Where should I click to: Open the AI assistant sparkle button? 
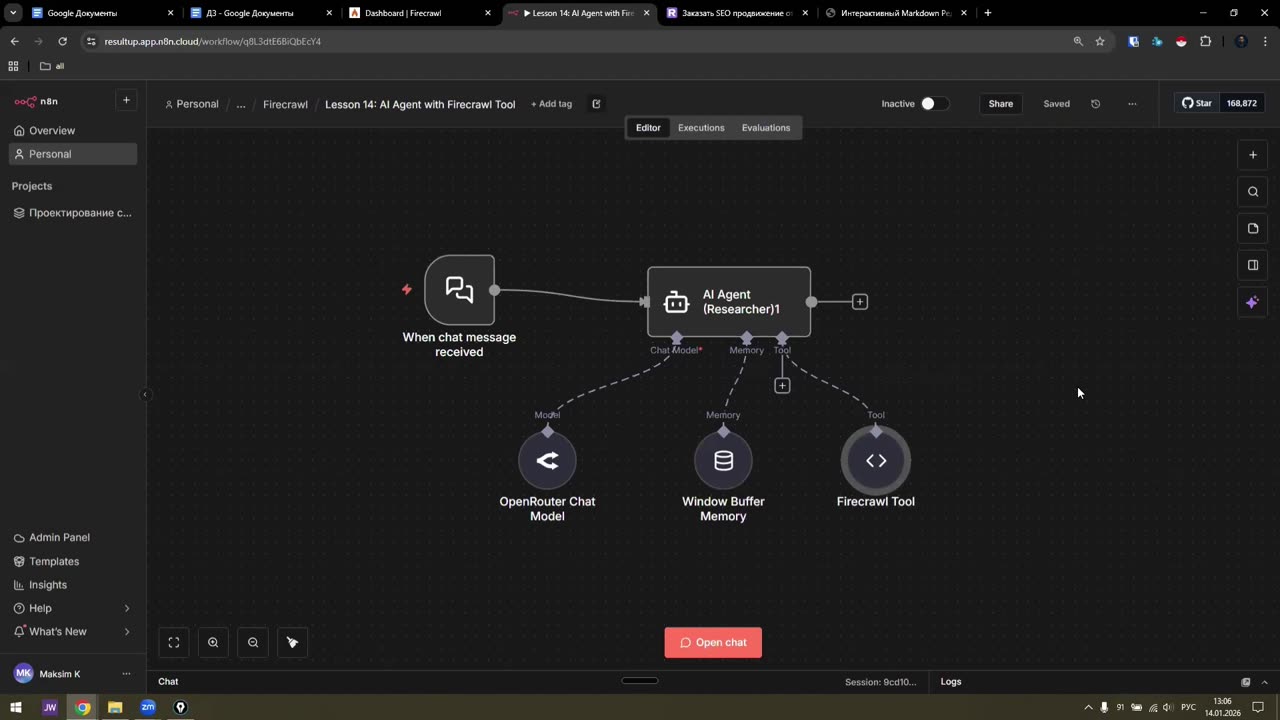(x=1253, y=302)
